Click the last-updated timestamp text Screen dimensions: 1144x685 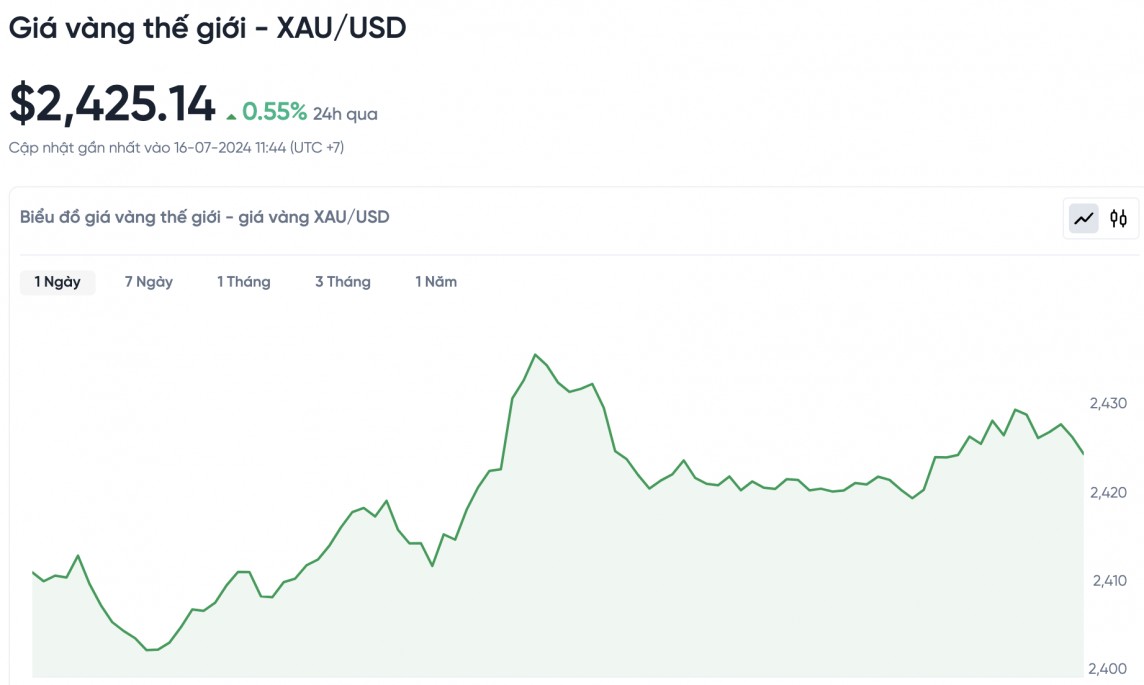coord(177,148)
